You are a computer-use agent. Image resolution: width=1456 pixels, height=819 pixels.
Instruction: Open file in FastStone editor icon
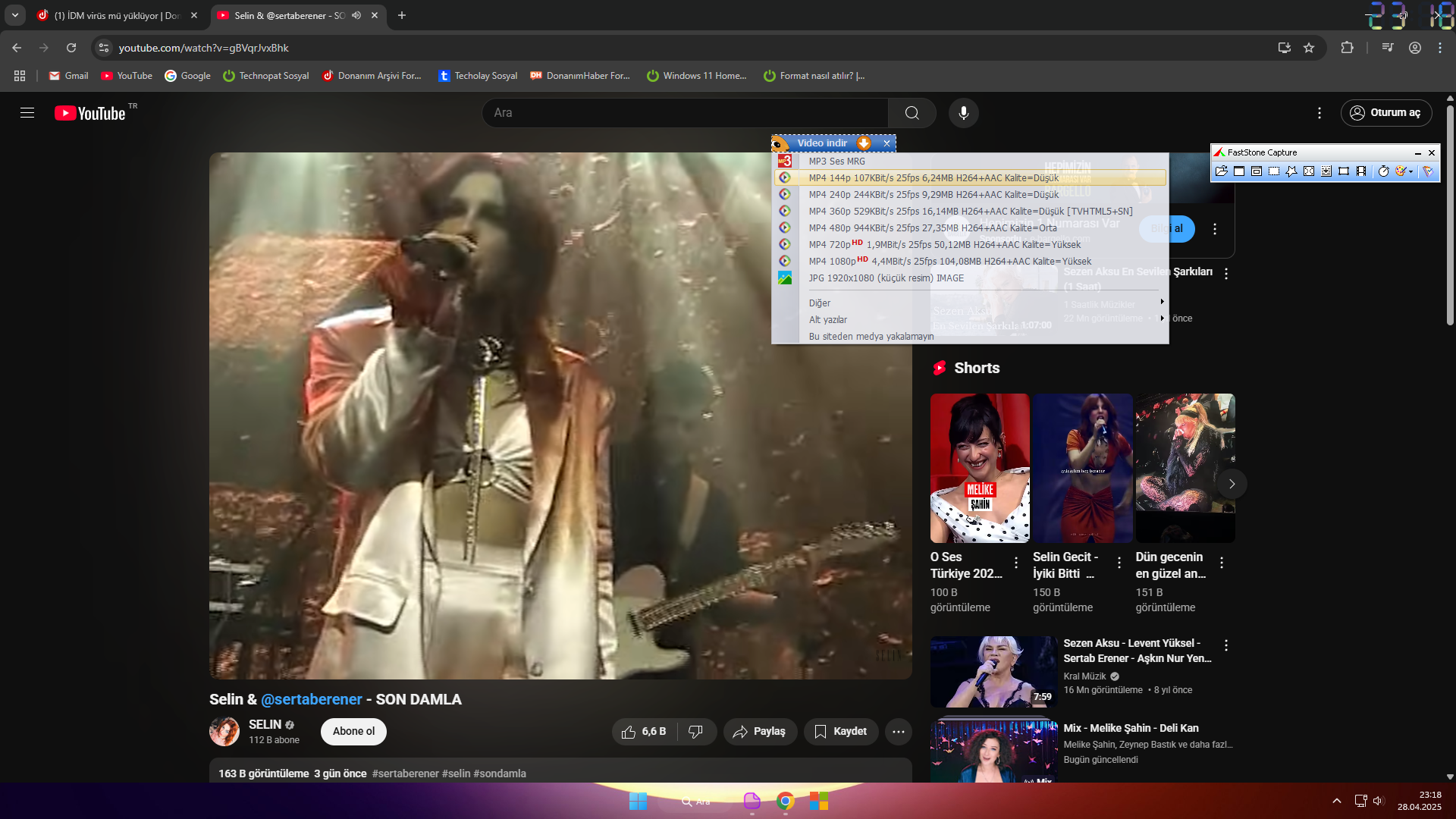1221,171
